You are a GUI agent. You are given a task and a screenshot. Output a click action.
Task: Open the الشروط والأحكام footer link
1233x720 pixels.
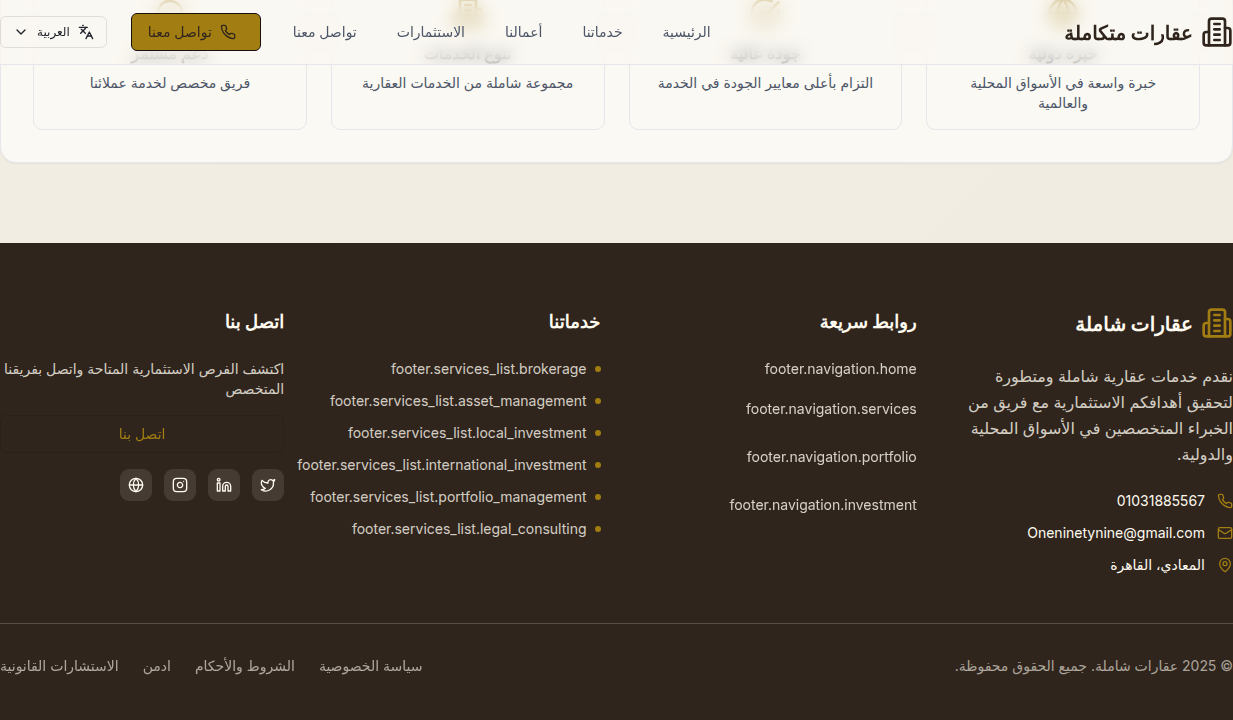coord(244,666)
